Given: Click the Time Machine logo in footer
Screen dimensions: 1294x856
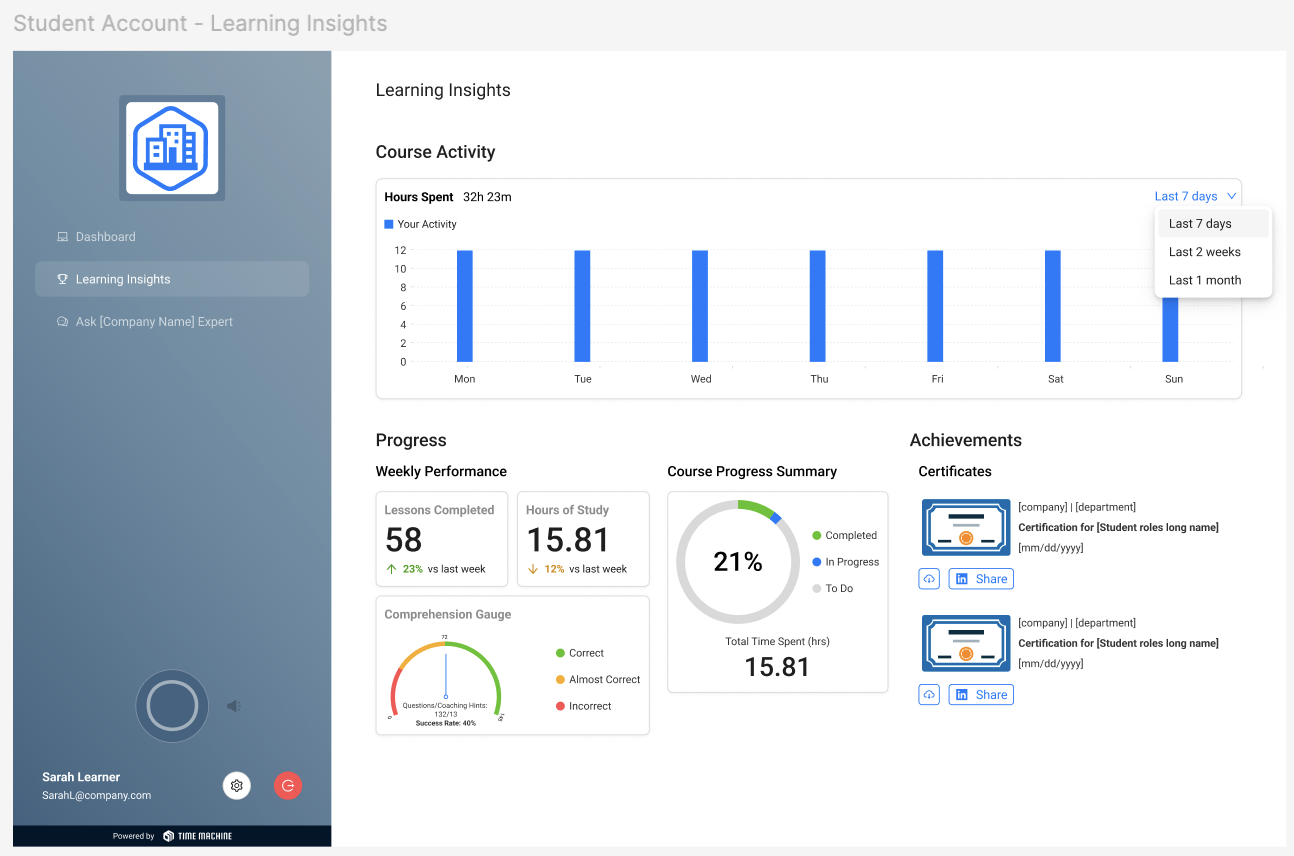Looking at the screenshot, I should pos(198,836).
